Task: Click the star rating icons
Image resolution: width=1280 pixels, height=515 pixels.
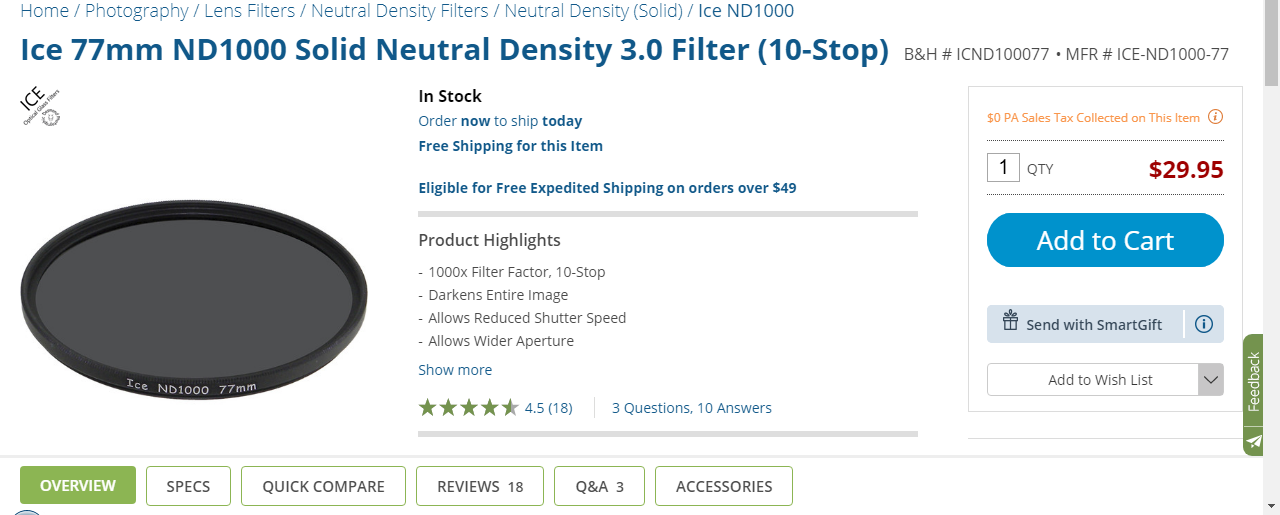Action: click(468, 408)
